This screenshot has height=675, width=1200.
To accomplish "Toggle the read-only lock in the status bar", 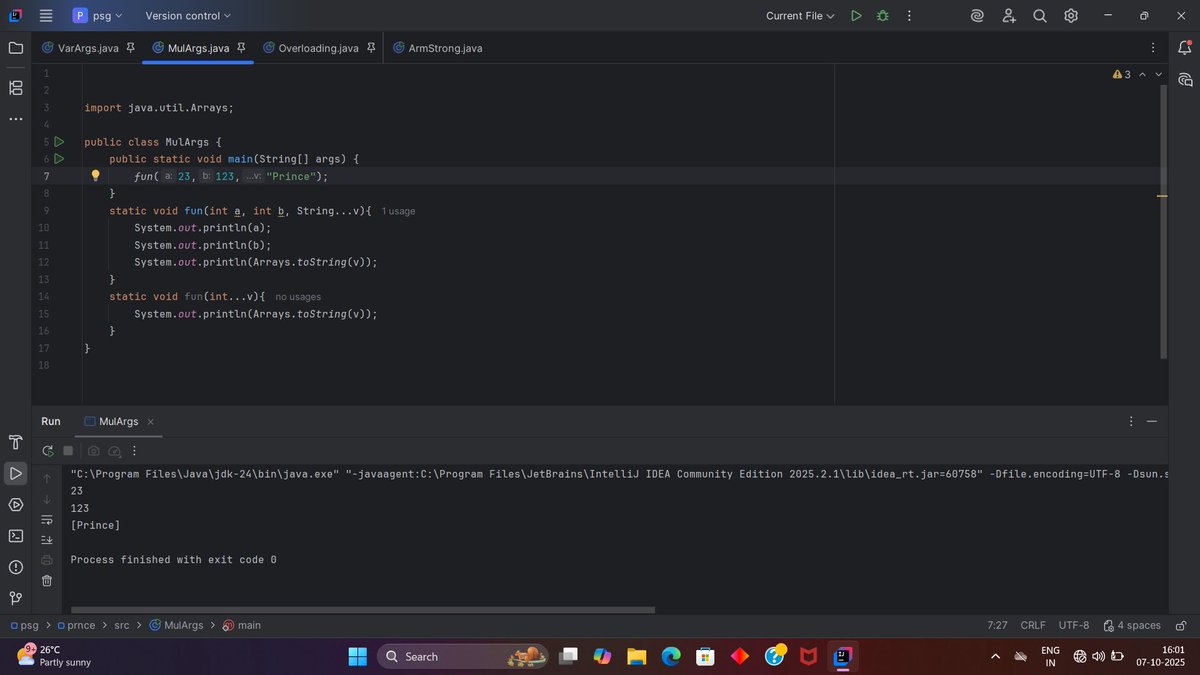I will coord(1181,625).
